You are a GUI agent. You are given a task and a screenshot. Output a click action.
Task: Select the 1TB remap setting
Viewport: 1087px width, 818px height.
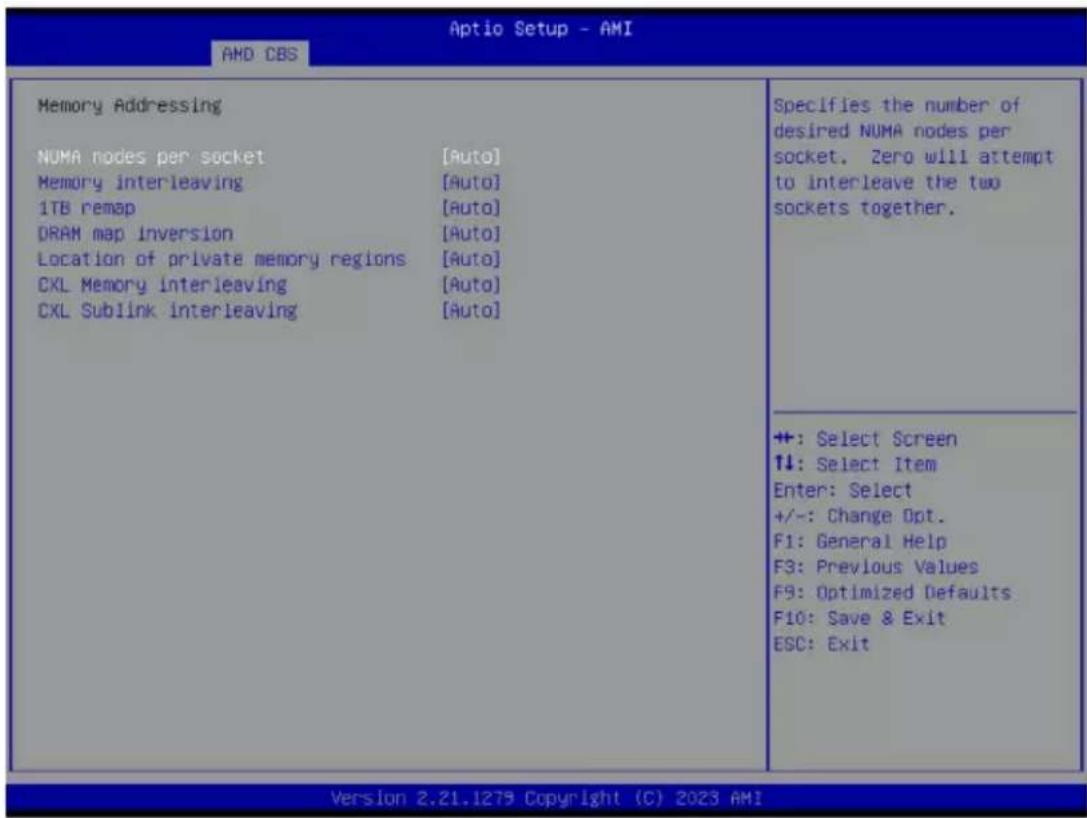tap(87, 208)
